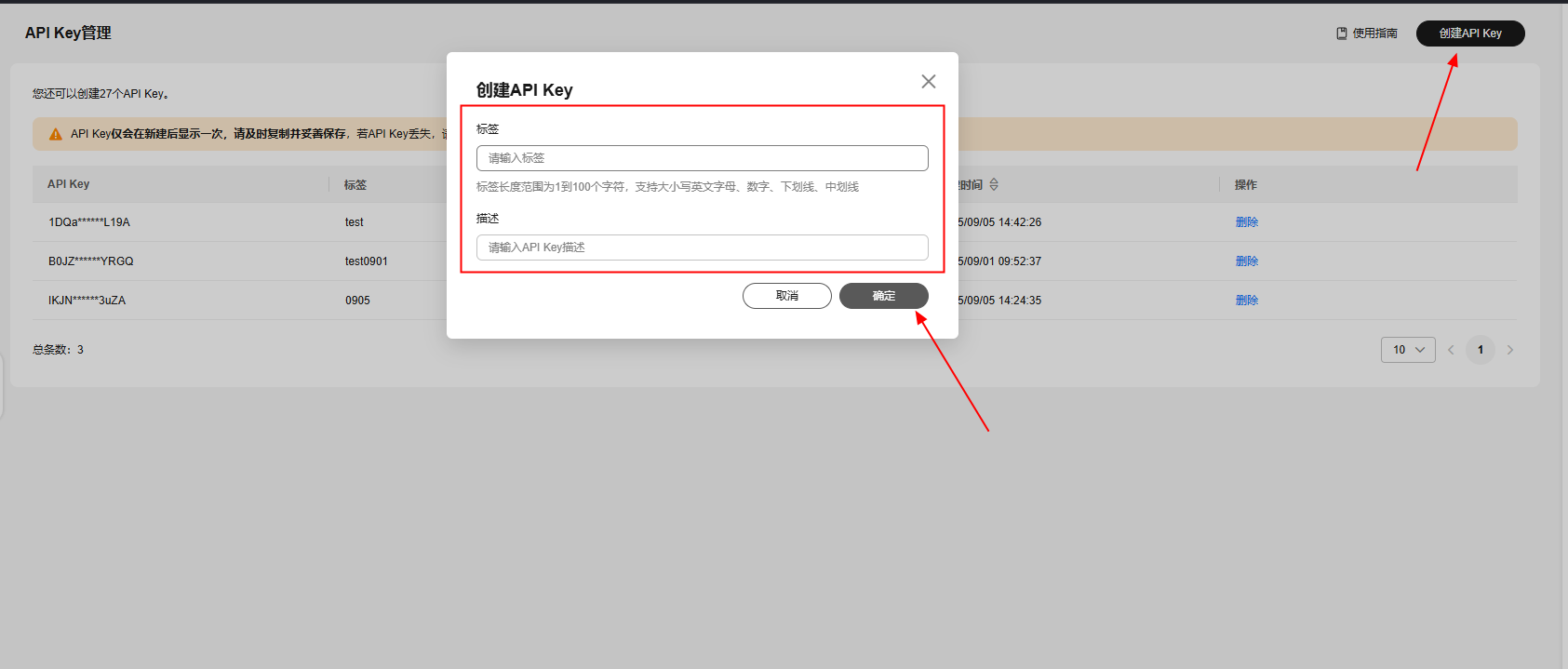Open the page size dropdown showing 10
The height and width of the screenshot is (669, 1568).
point(1408,350)
